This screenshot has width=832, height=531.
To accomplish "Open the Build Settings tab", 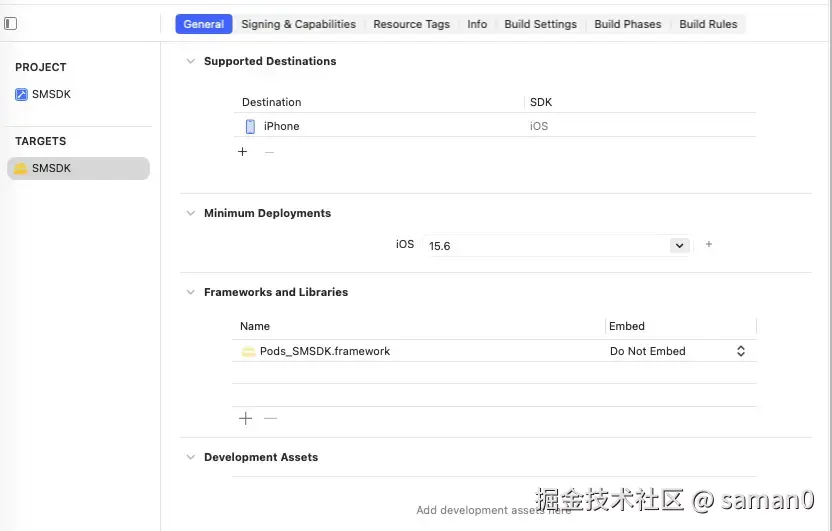I will tap(540, 24).
